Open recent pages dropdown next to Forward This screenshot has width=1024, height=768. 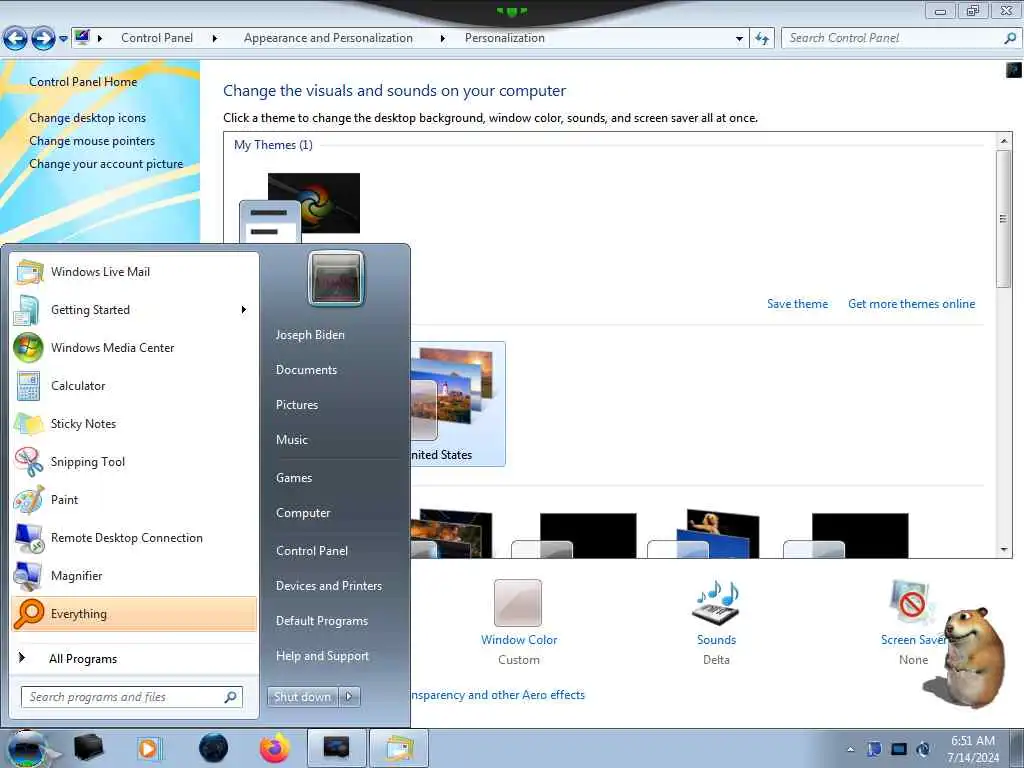(x=63, y=39)
